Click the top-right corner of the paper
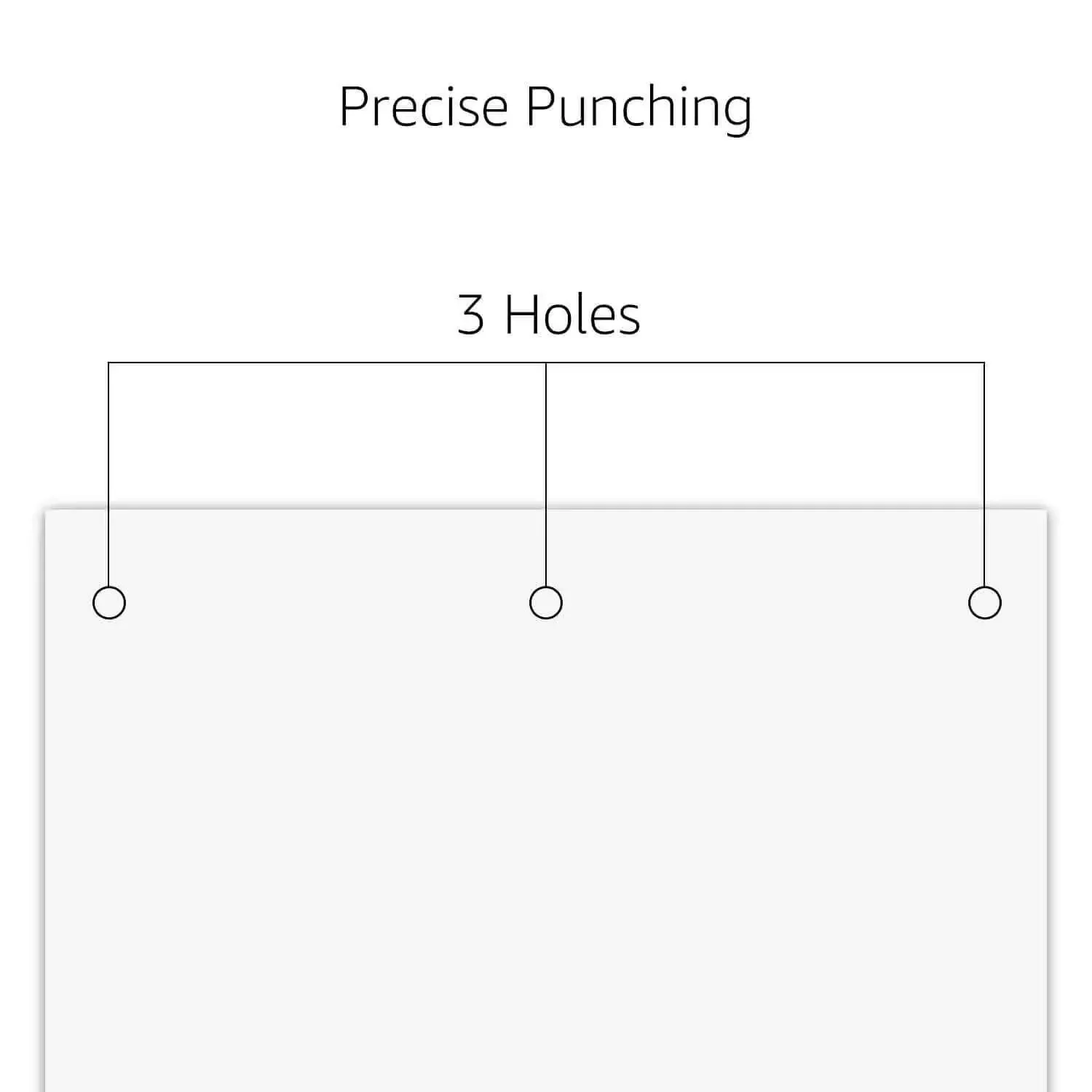Viewport: 1092px width, 1092px height. [x=1046, y=510]
